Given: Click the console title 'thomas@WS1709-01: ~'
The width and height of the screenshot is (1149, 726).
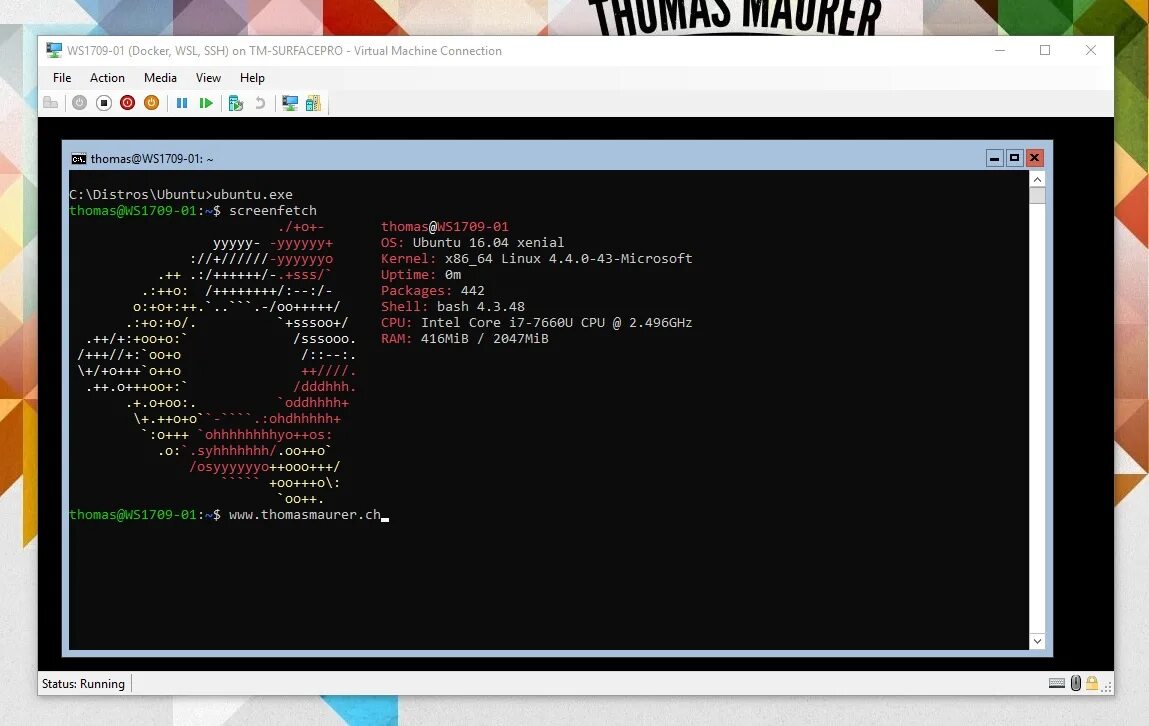Looking at the screenshot, I should click(152, 159).
